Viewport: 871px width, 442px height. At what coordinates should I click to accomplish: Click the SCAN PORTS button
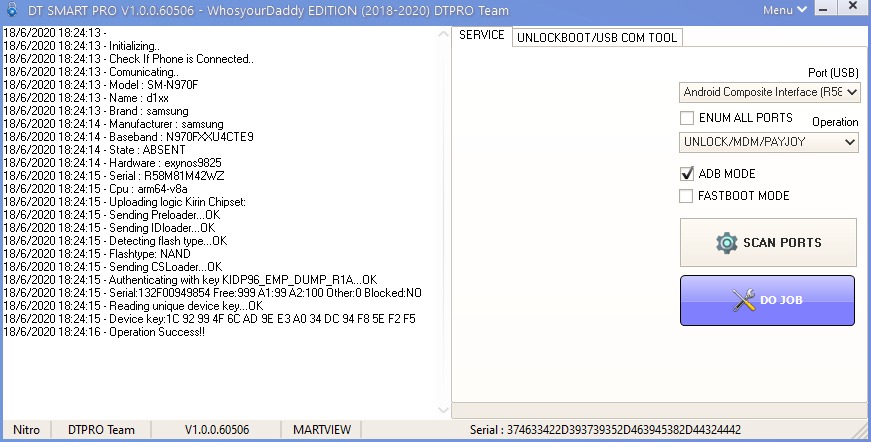[768, 243]
